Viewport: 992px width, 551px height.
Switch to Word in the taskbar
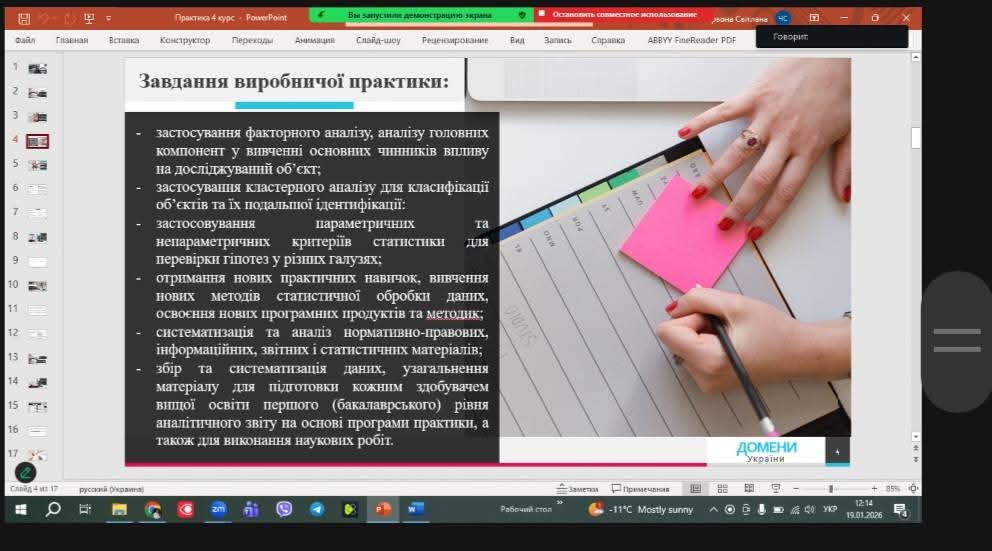tap(414, 509)
